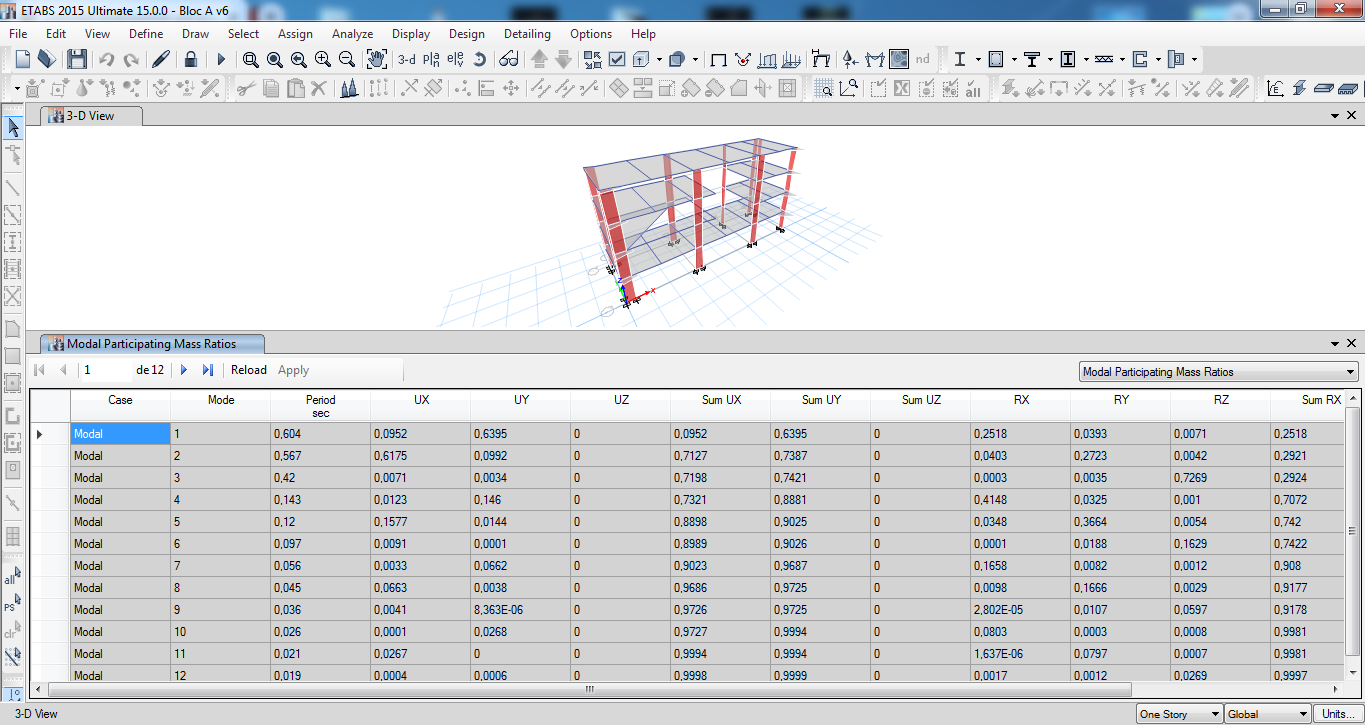
Task: Toggle Set Display Options checkmark icon
Action: 617,59
